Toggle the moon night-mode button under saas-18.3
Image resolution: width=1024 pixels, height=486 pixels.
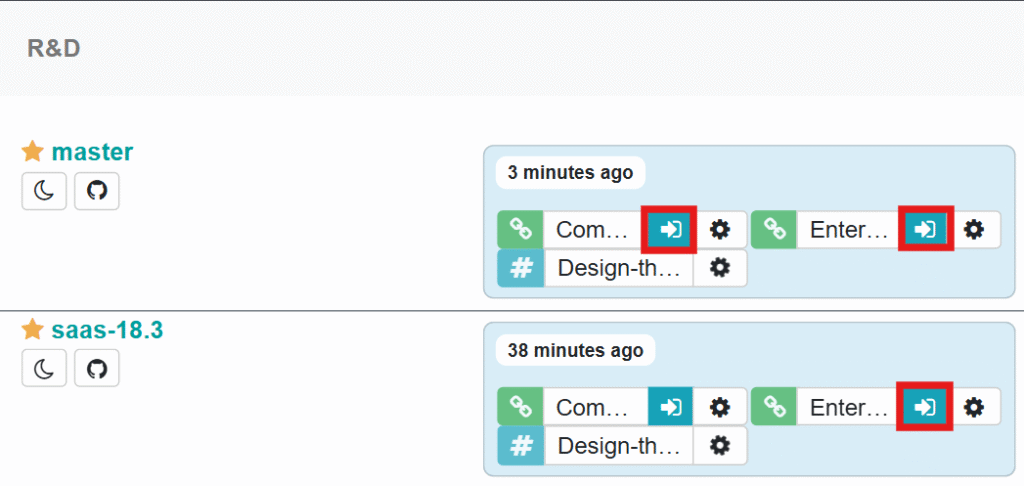[44, 368]
